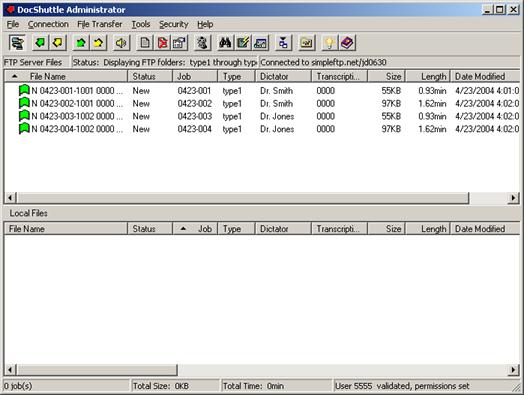Select file row N 0423-003-1002 0000
This screenshot has width=524, height=395.
click(262, 116)
